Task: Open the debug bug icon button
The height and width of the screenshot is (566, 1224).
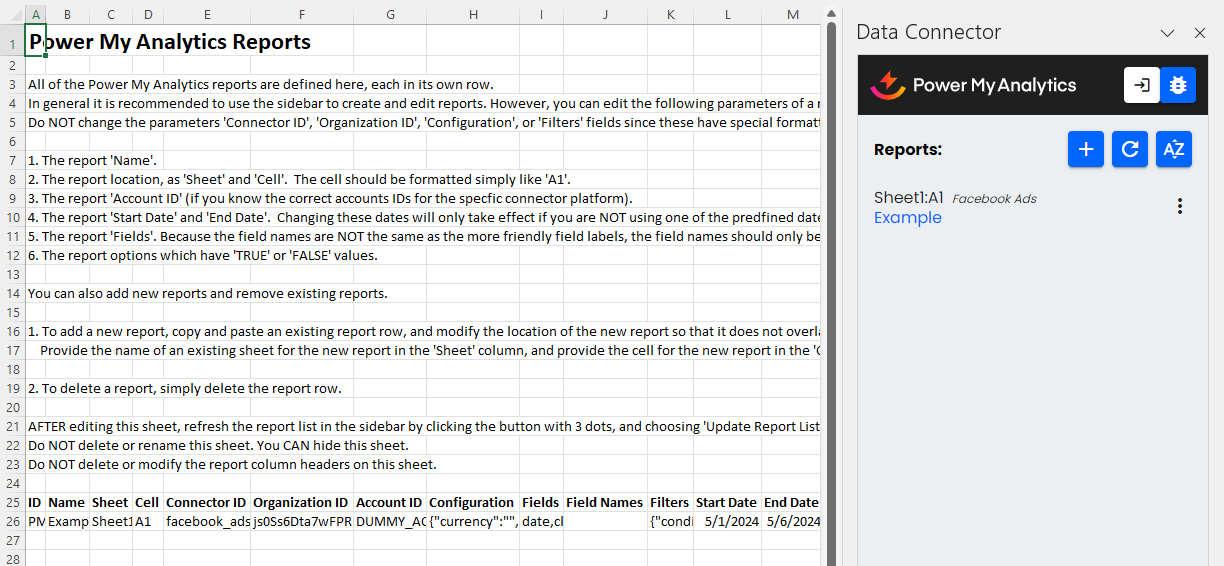Action: click(x=1177, y=85)
